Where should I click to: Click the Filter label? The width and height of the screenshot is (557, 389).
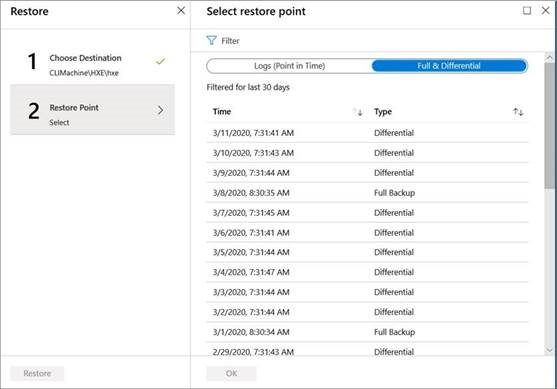click(230, 41)
